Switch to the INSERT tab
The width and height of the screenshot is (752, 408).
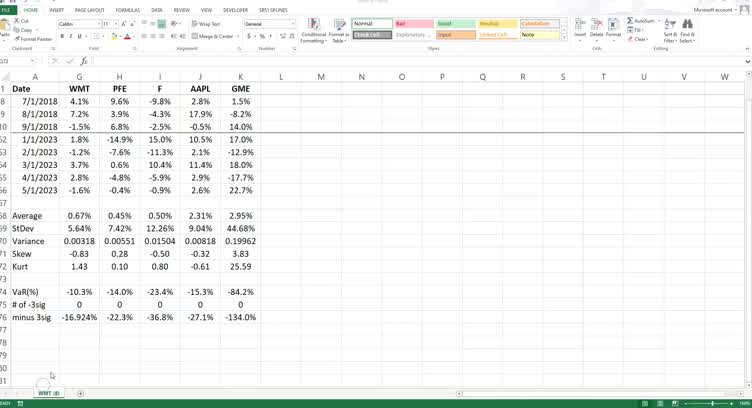[x=56, y=10]
